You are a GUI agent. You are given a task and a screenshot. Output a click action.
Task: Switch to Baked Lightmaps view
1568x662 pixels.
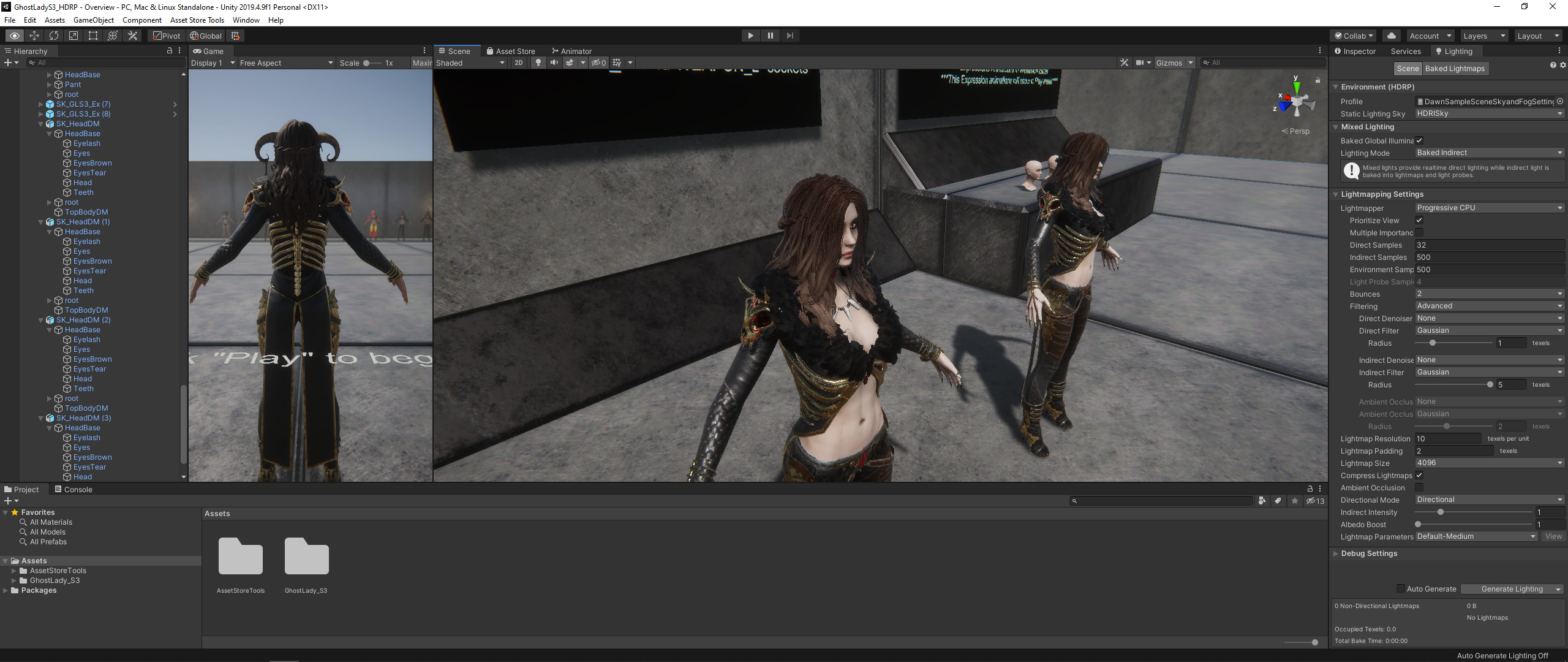pyautogui.click(x=1455, y=69)
